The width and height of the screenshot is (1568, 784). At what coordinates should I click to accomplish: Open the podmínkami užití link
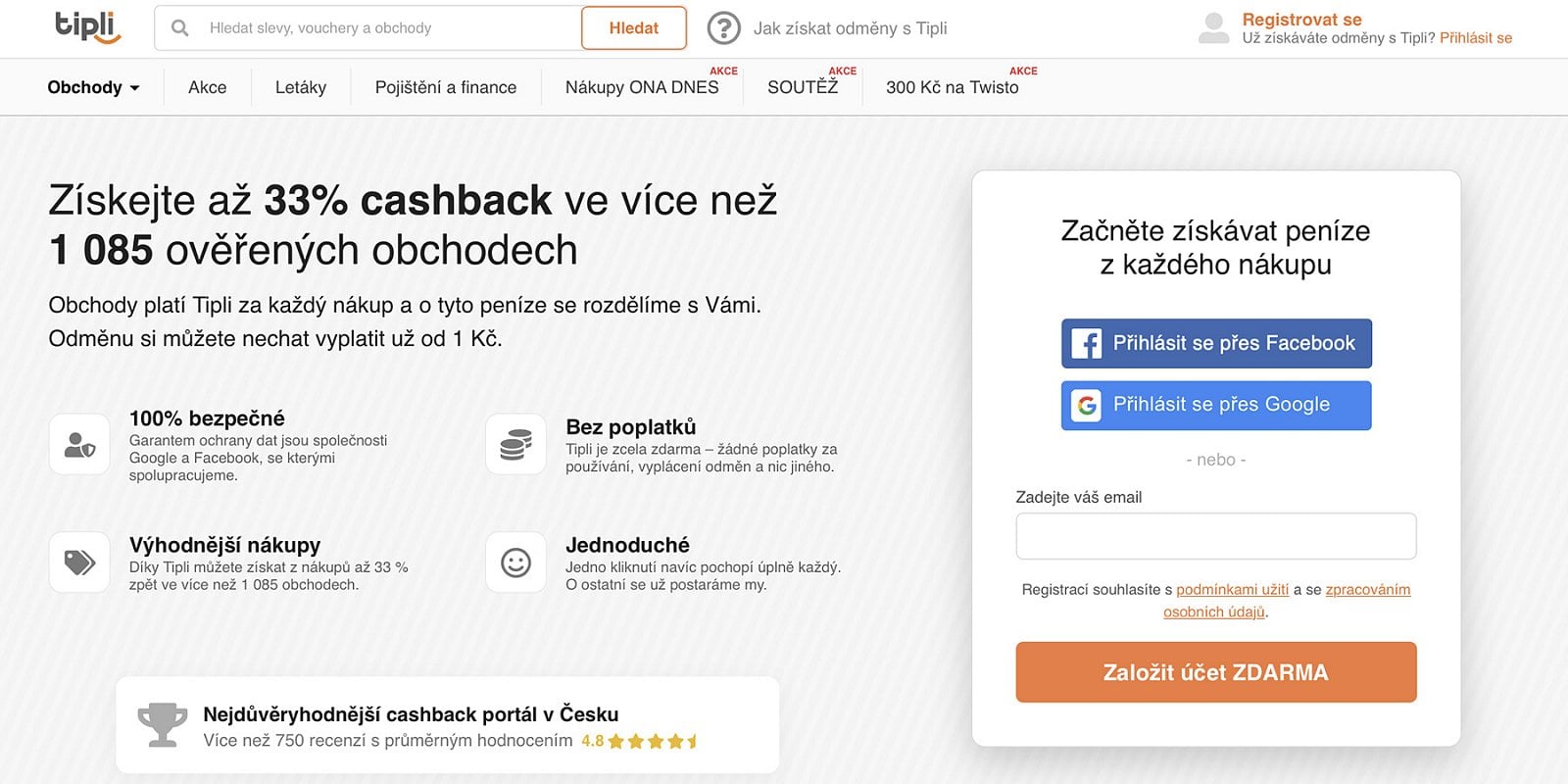click(x=1235, y=589)
